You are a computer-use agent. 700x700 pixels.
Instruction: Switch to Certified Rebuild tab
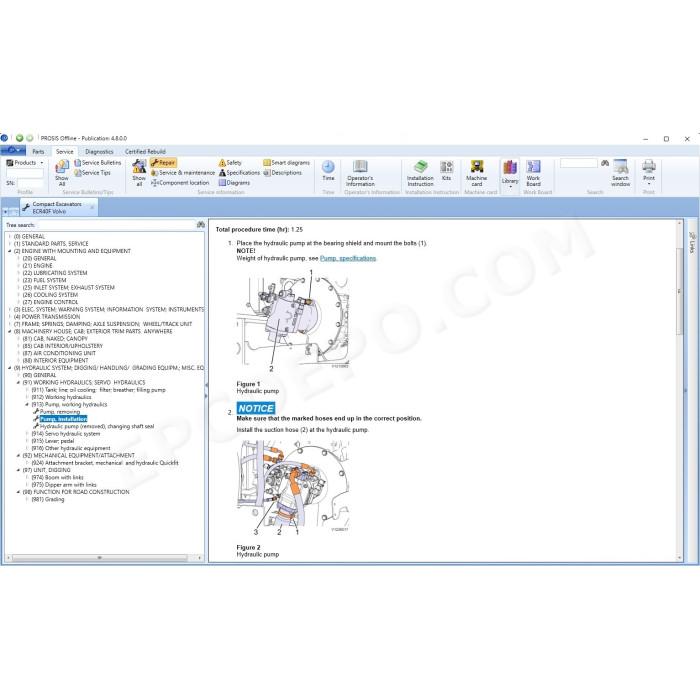[145, 152]
